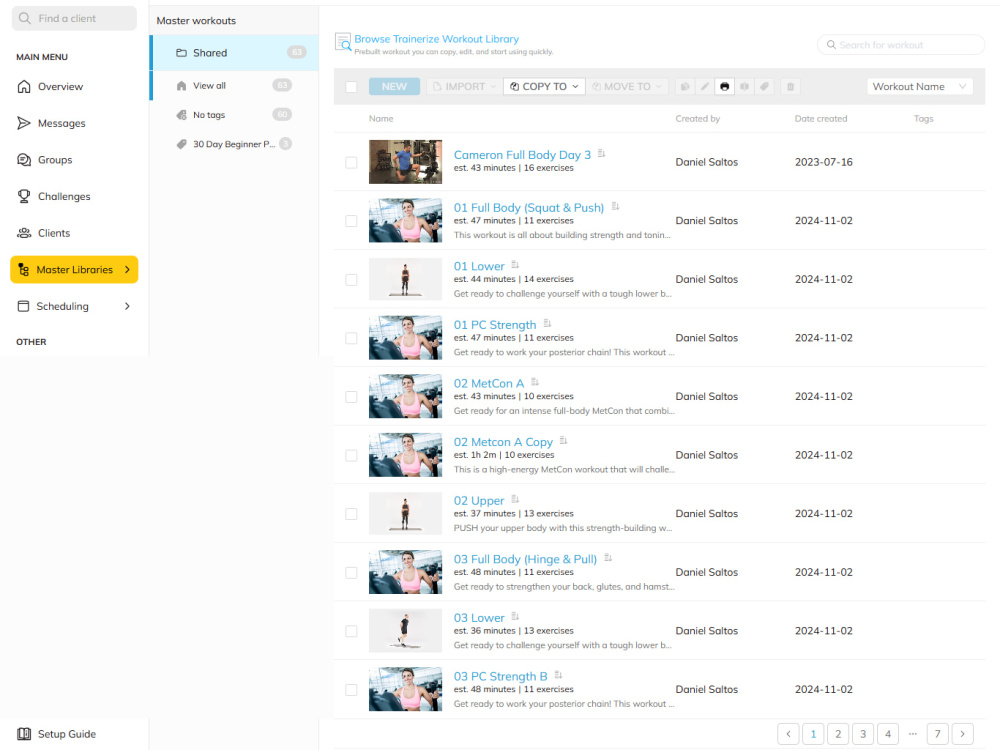The image size is (1000, 750).
Task: Go to previous page with the left arrow
Action: click(x=788, y=734)
